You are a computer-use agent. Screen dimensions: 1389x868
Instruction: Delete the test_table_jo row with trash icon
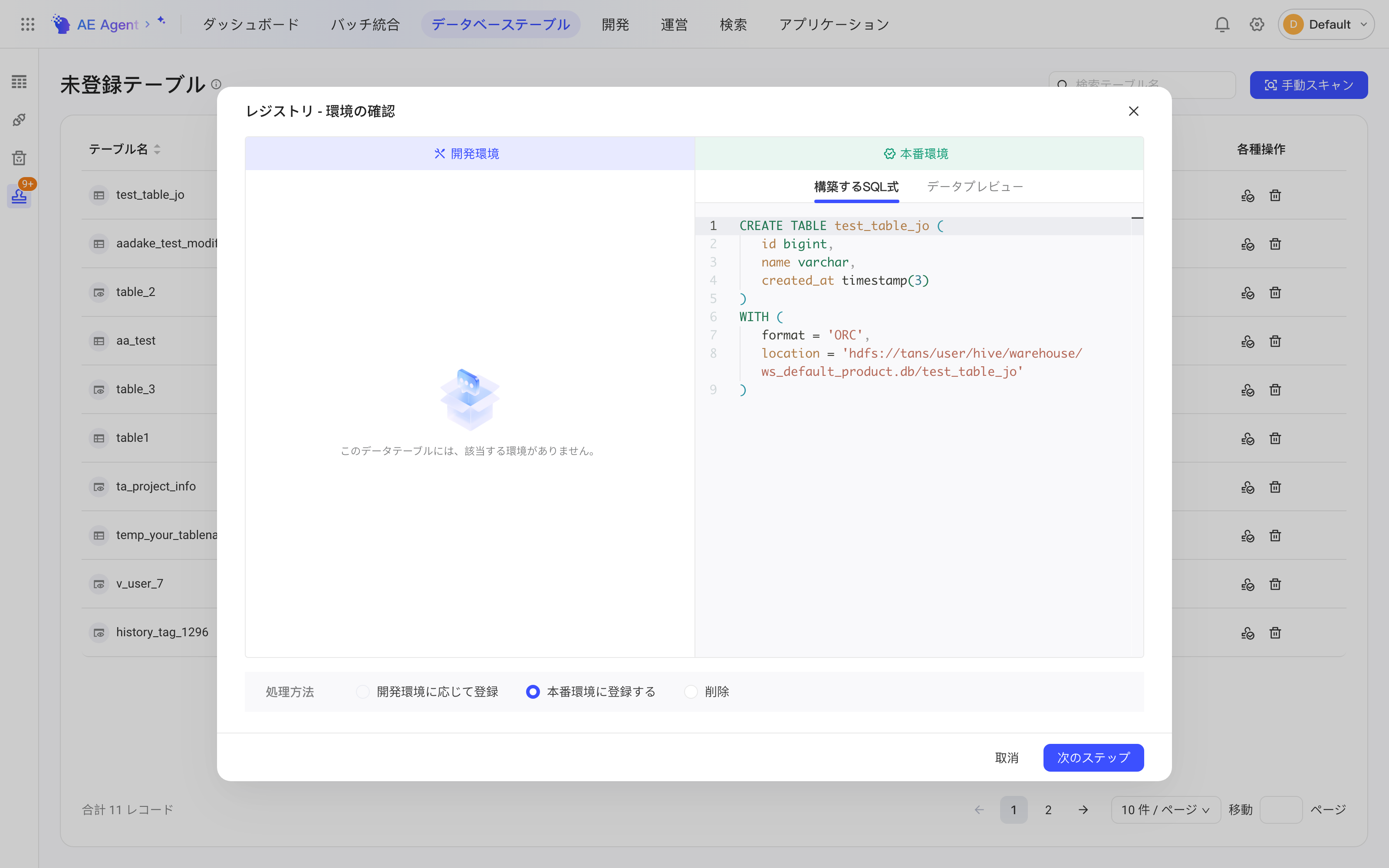[1275, 195]
